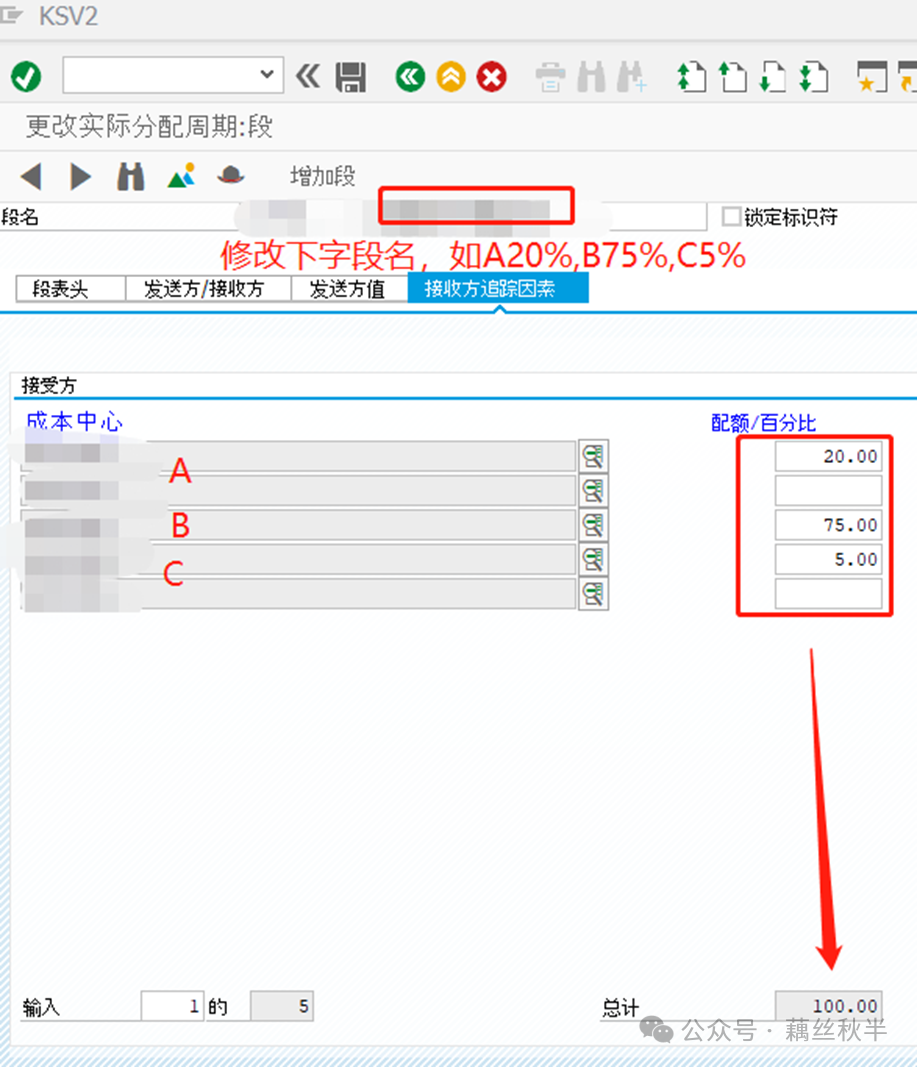Viewport: 917px width, 1067px height.
Task: Select the 接收方追踪因素 tab
Action: [498, 289]
